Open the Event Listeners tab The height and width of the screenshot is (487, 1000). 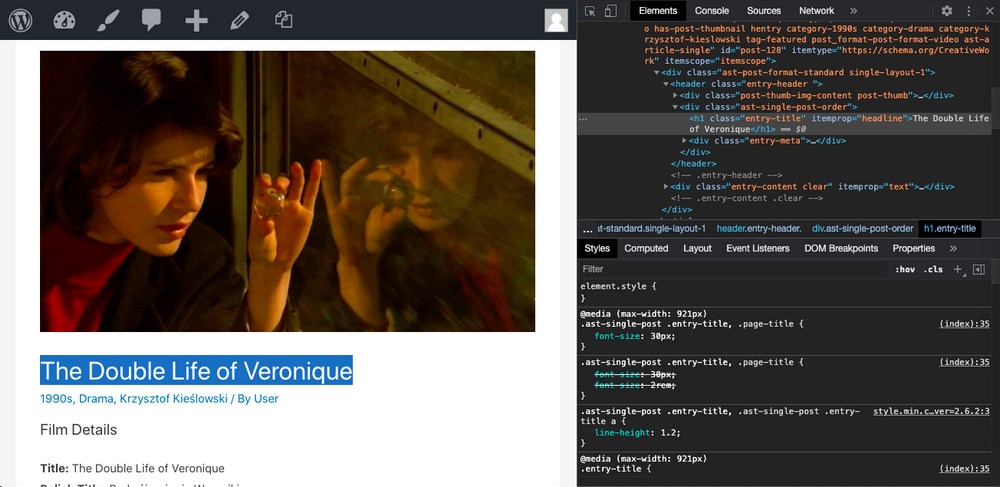pyautogui.click(x=758, y=249)
